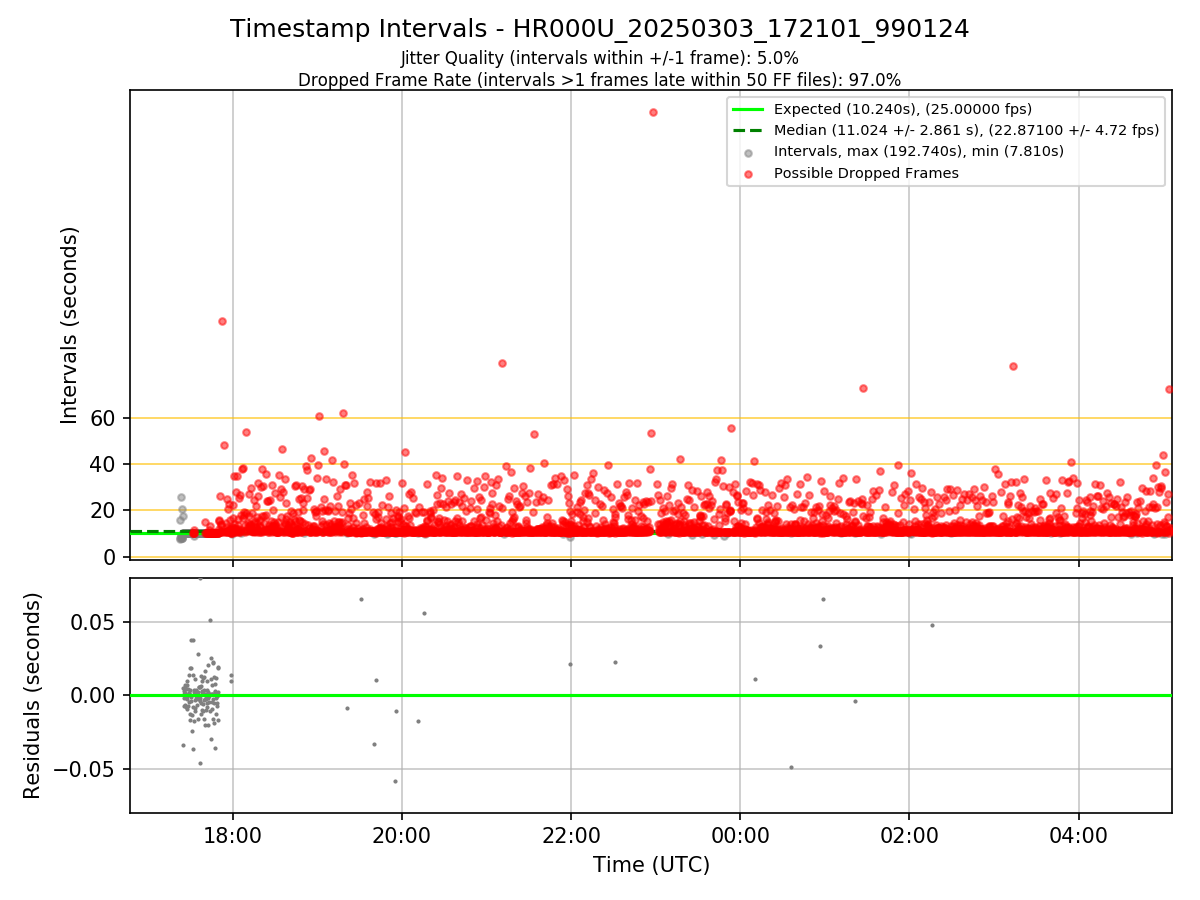Click the 'Expected (10.240s)' legend entry
1200x900 pixels.
[903, 109]
